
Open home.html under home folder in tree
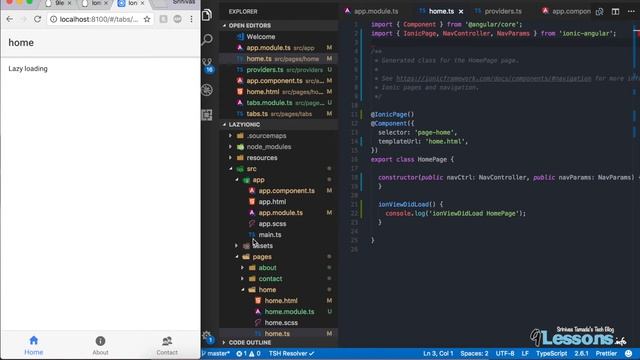click(281, 301)
